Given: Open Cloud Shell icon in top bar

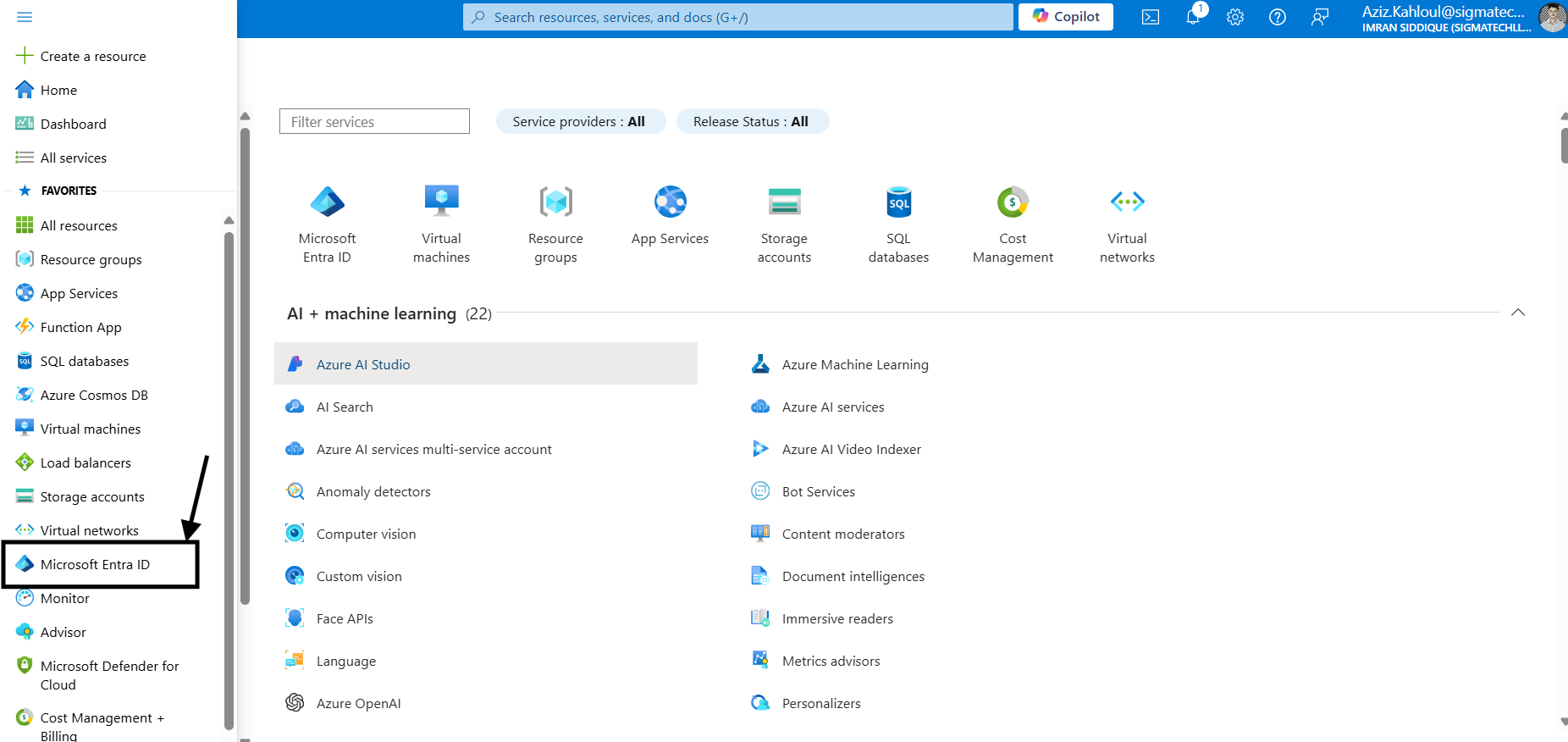Looking at the screenshot, I should click(1150, 17).
